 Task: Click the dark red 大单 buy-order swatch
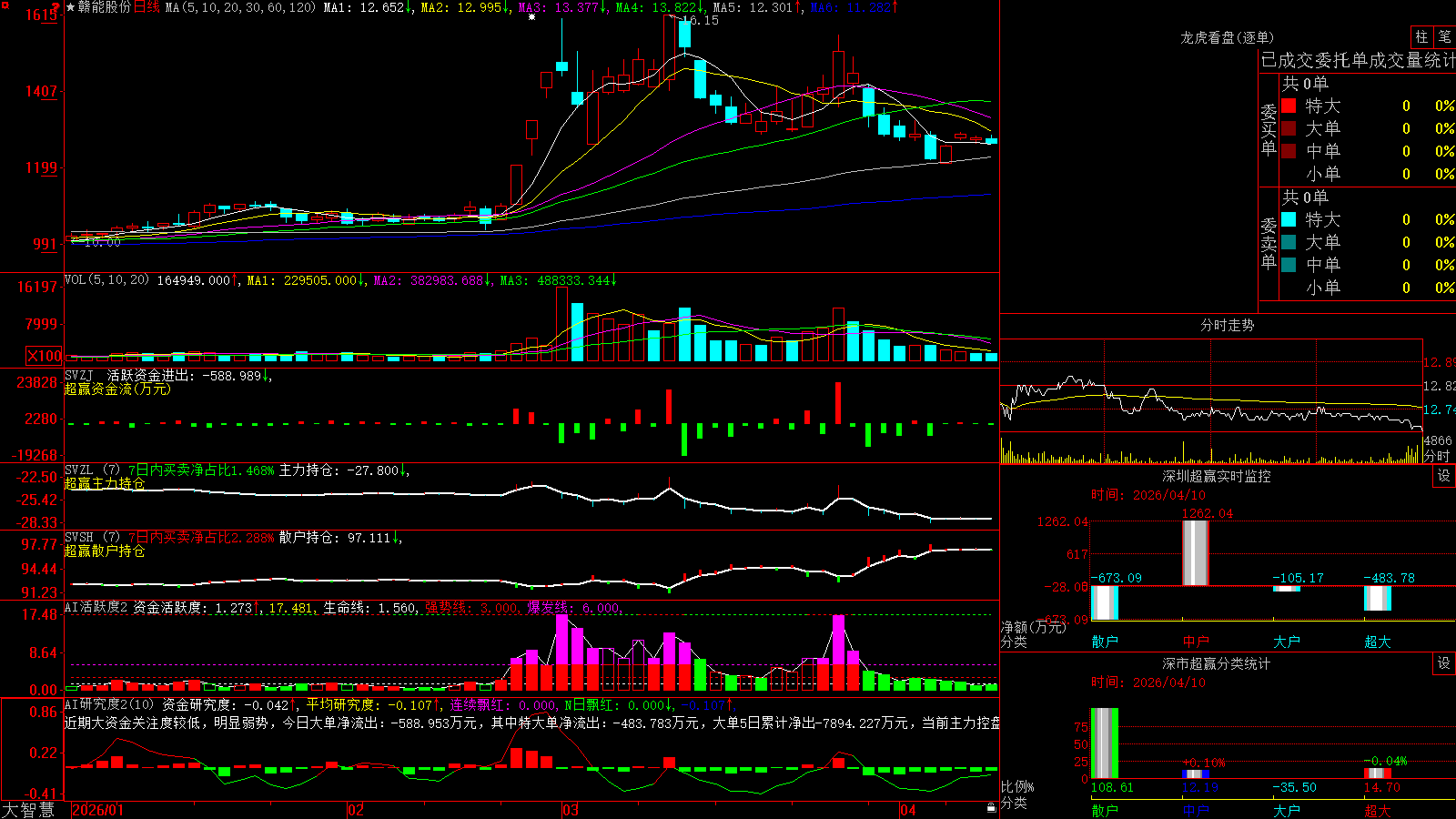click(1289, 128)
